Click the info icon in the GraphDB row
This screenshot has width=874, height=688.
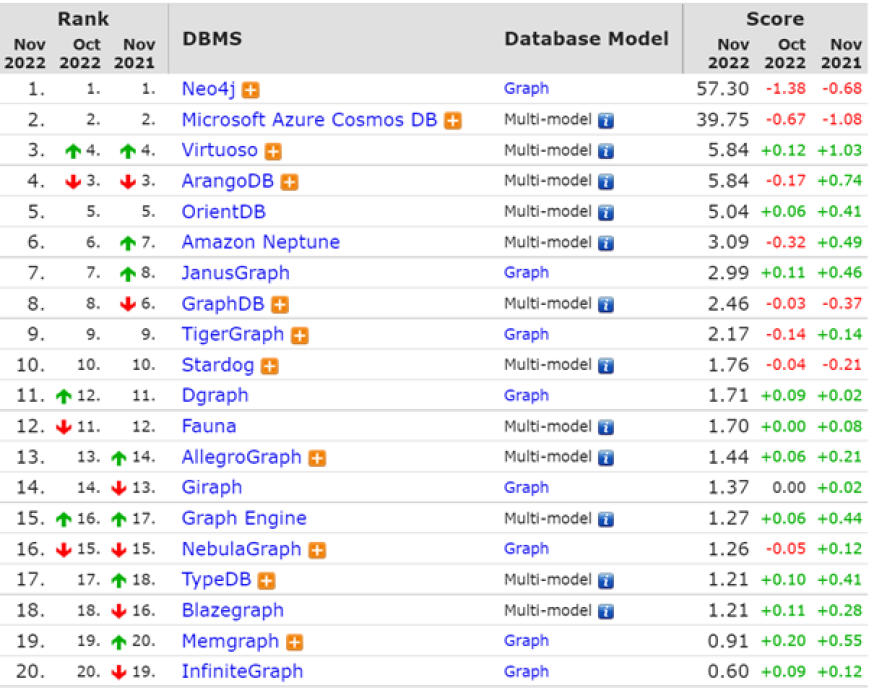[606, 304]
